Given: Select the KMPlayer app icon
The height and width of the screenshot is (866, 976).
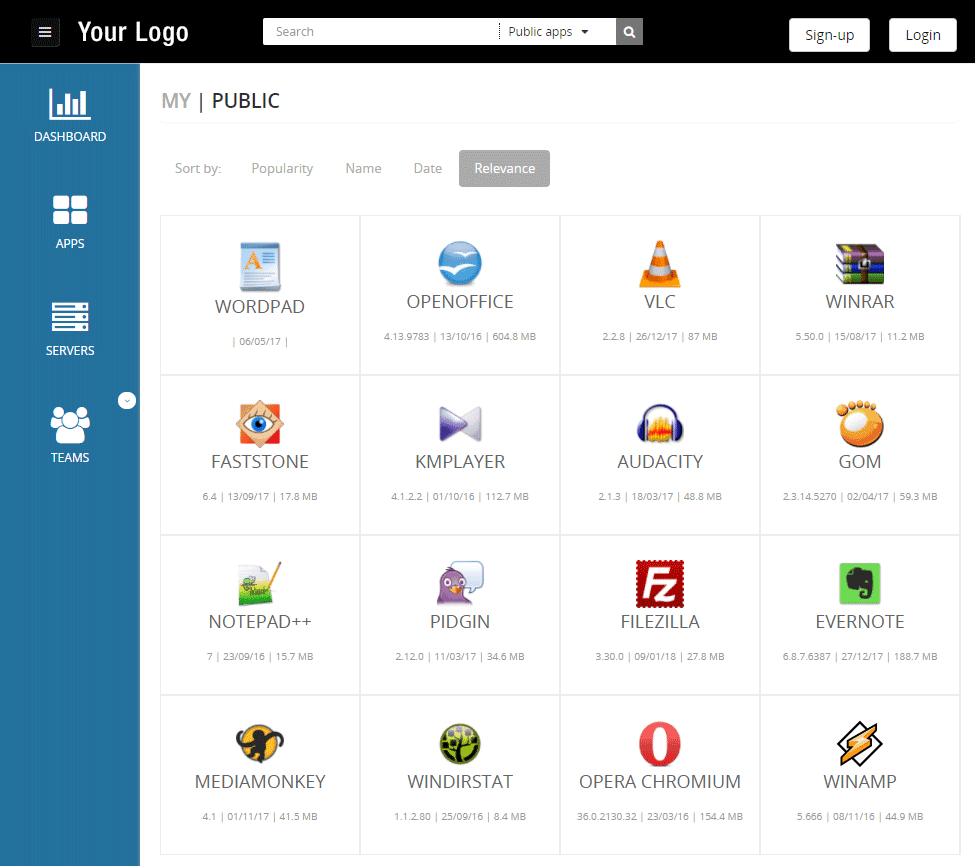Looking at the screenshot, I should tap(460, 424).
